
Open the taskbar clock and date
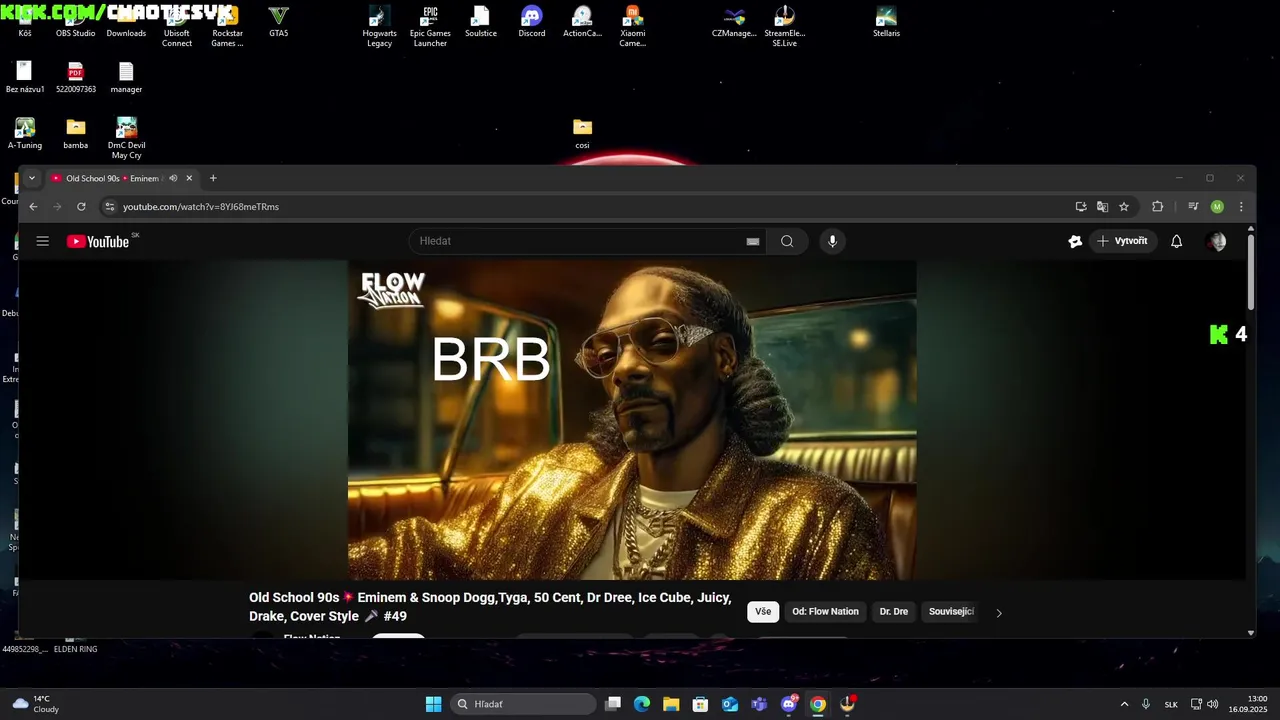pos(1250,704)
